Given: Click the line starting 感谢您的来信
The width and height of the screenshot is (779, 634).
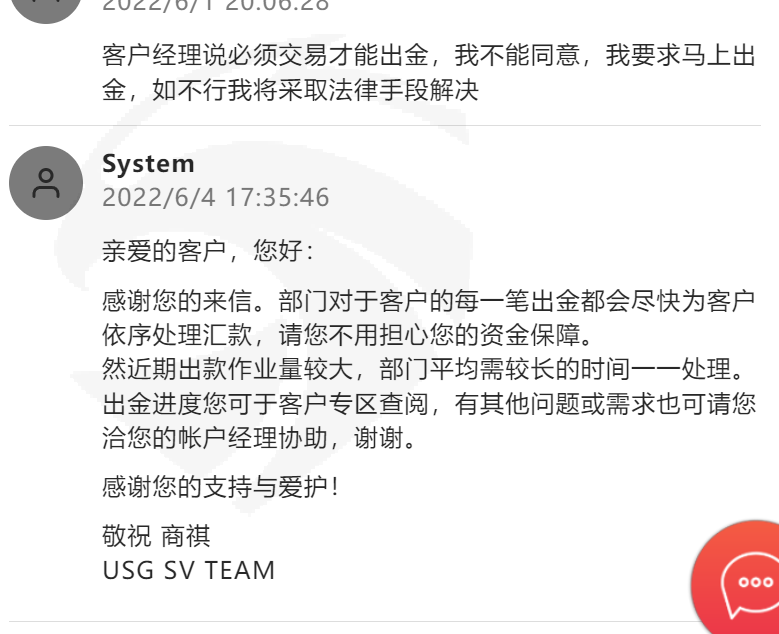Looking at the screenshot, I should point(429,301).
